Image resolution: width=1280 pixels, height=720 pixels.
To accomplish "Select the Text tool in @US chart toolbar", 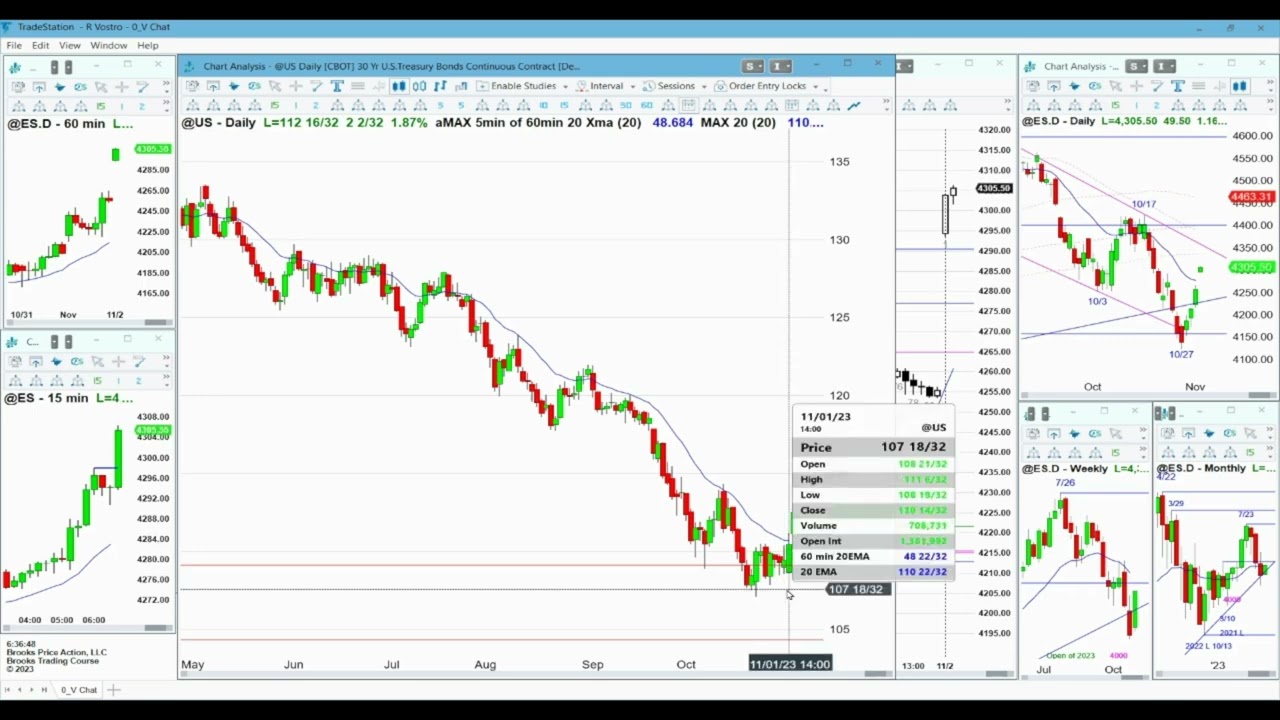I will 337,86.
